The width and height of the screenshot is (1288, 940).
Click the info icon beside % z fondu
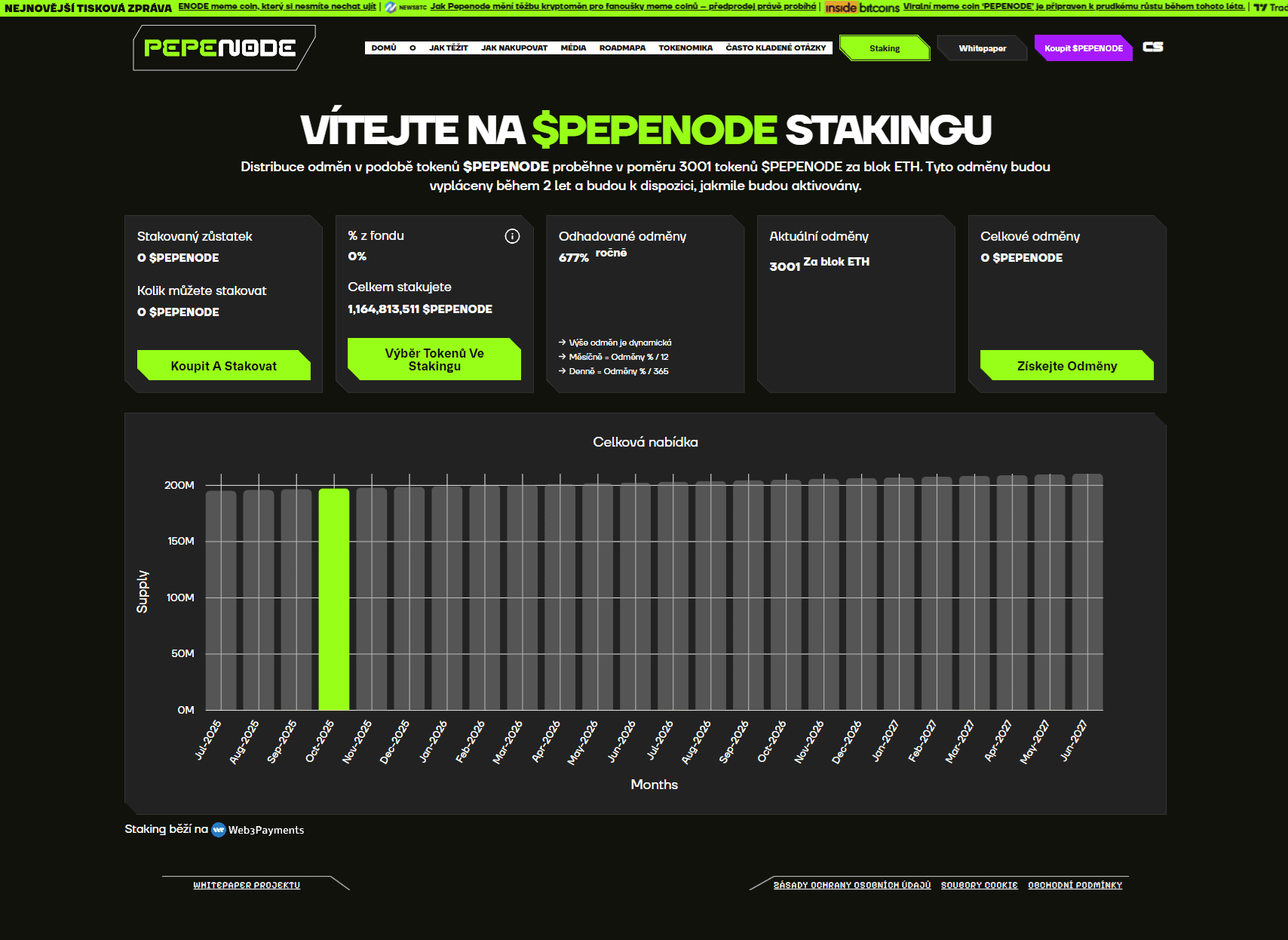pos(512,236)
